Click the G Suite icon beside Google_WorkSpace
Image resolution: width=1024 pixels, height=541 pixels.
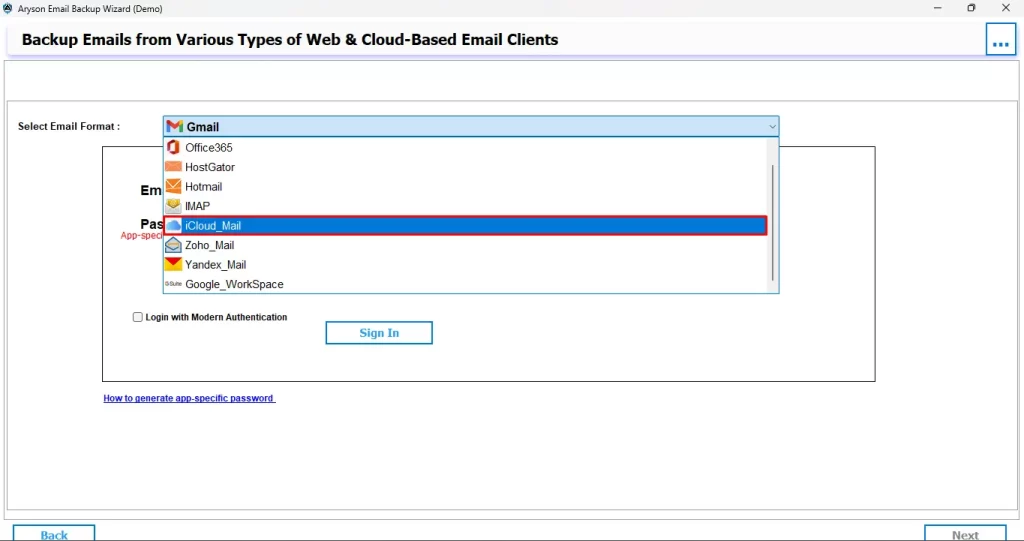(x=173, y=284)
